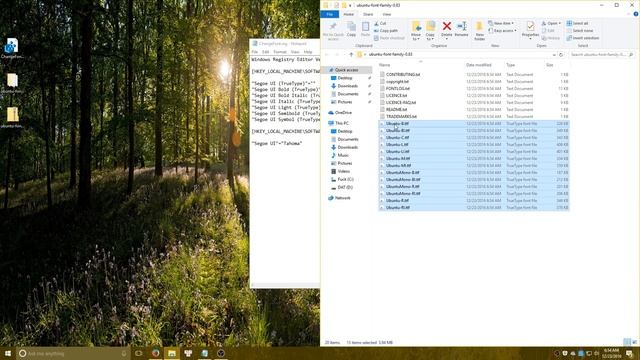
Task: Click Invert selection in the ribbon
Action: [582, 38]
